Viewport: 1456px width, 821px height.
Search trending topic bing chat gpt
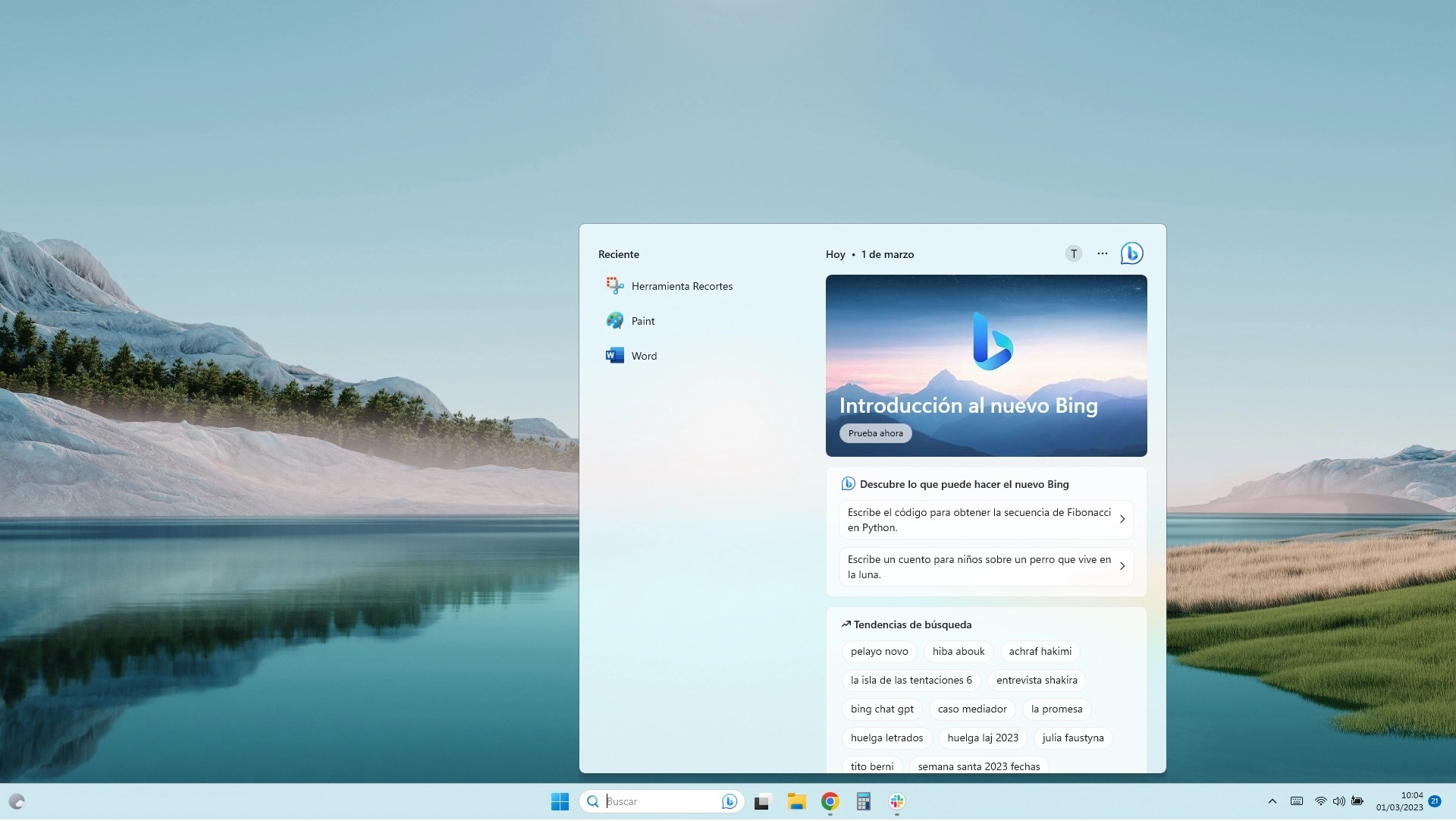pyautogui.click(x=882, y=709)
